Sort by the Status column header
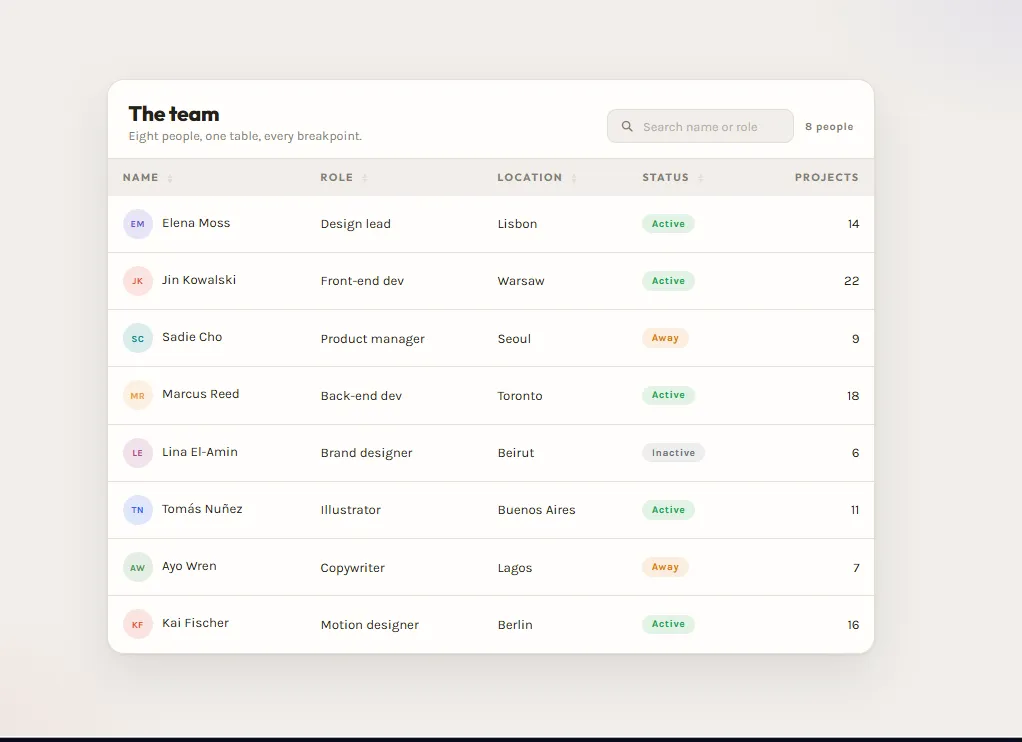 (x=673, y=177)
